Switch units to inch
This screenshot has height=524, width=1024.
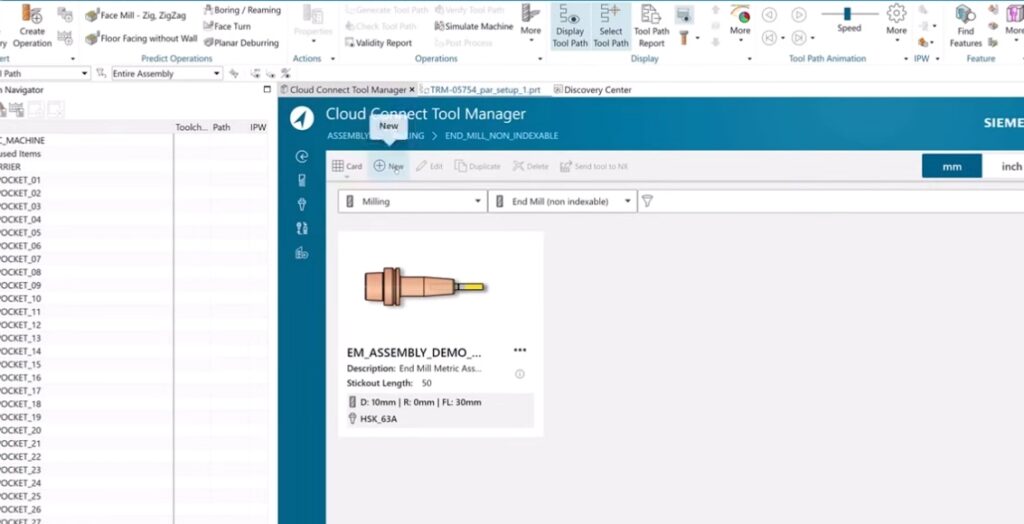1010,167
